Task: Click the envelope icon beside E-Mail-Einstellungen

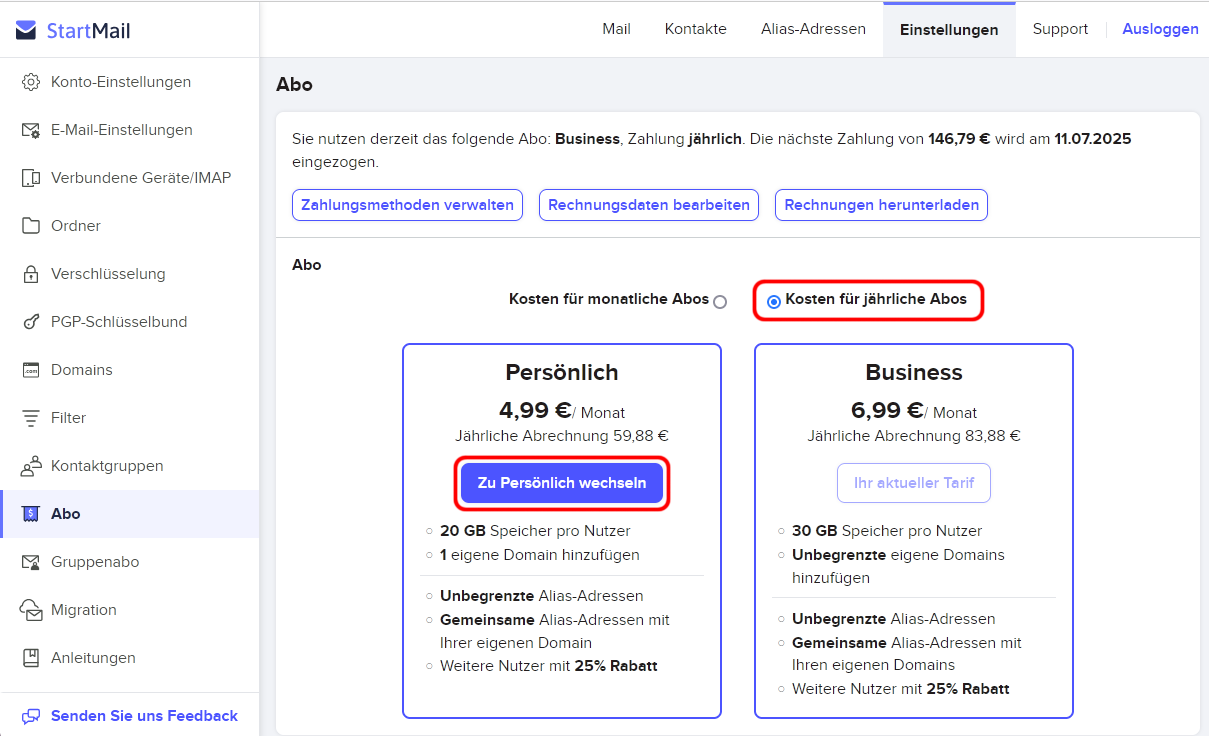Action: click(x=31, y=130)
